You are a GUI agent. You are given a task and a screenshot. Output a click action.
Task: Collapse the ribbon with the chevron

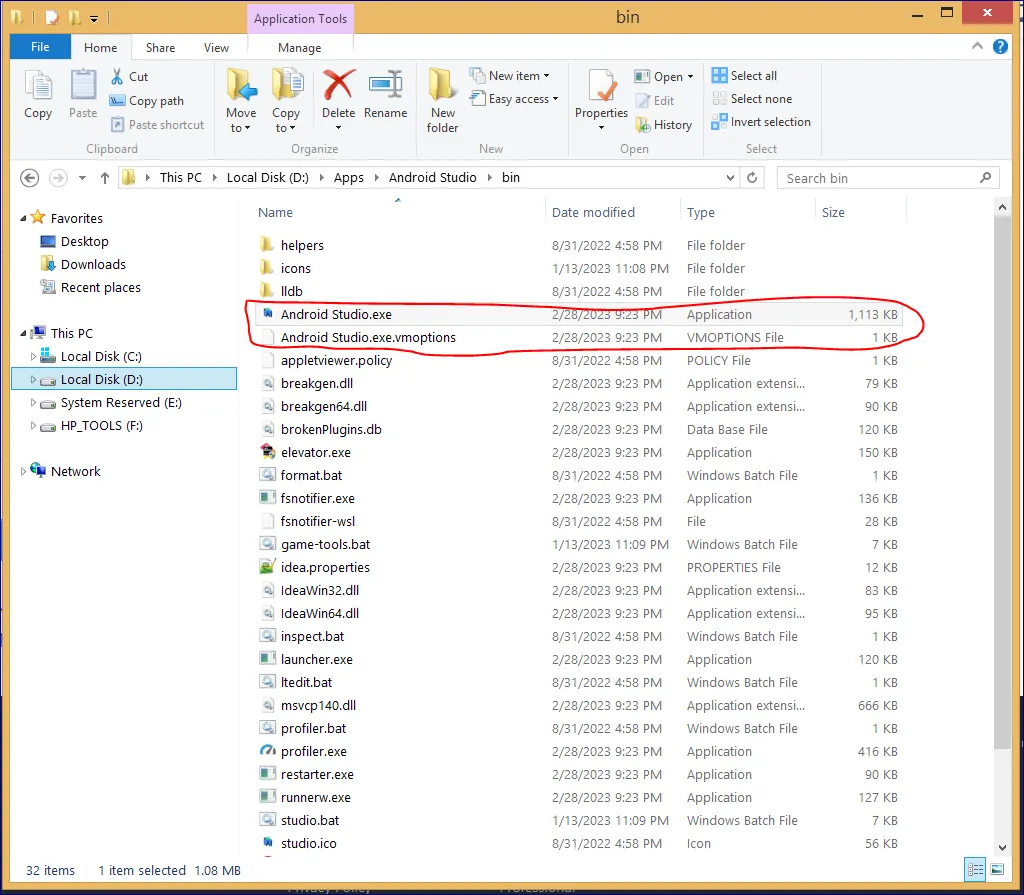tap(977, 46)
